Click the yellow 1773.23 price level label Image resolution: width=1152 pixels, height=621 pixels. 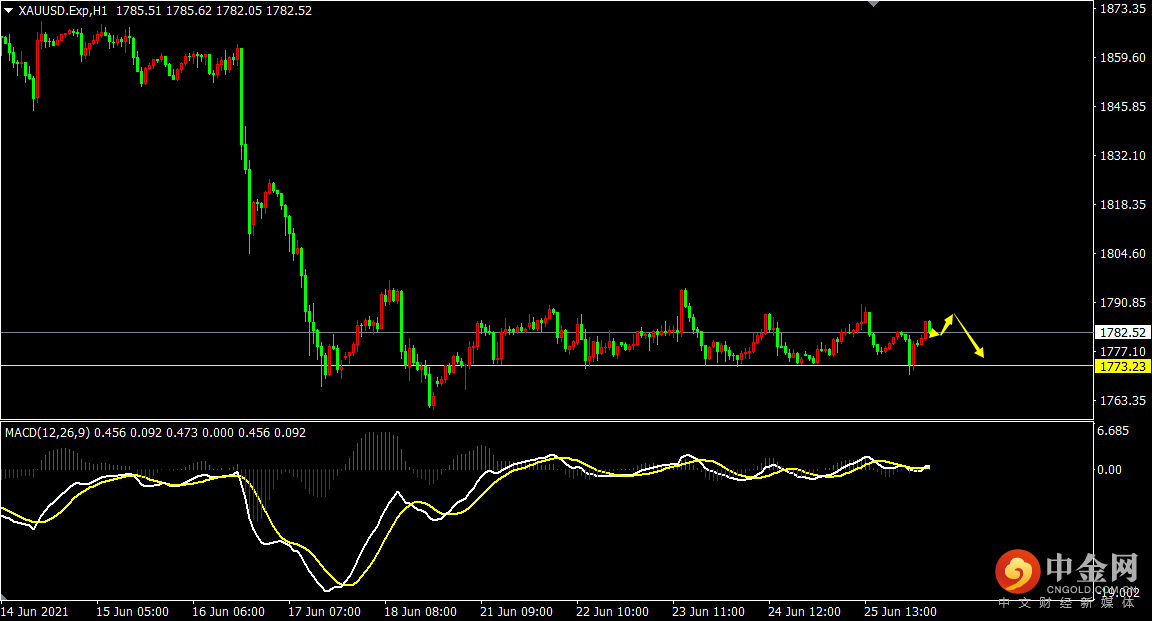(x=1122, y=367)
